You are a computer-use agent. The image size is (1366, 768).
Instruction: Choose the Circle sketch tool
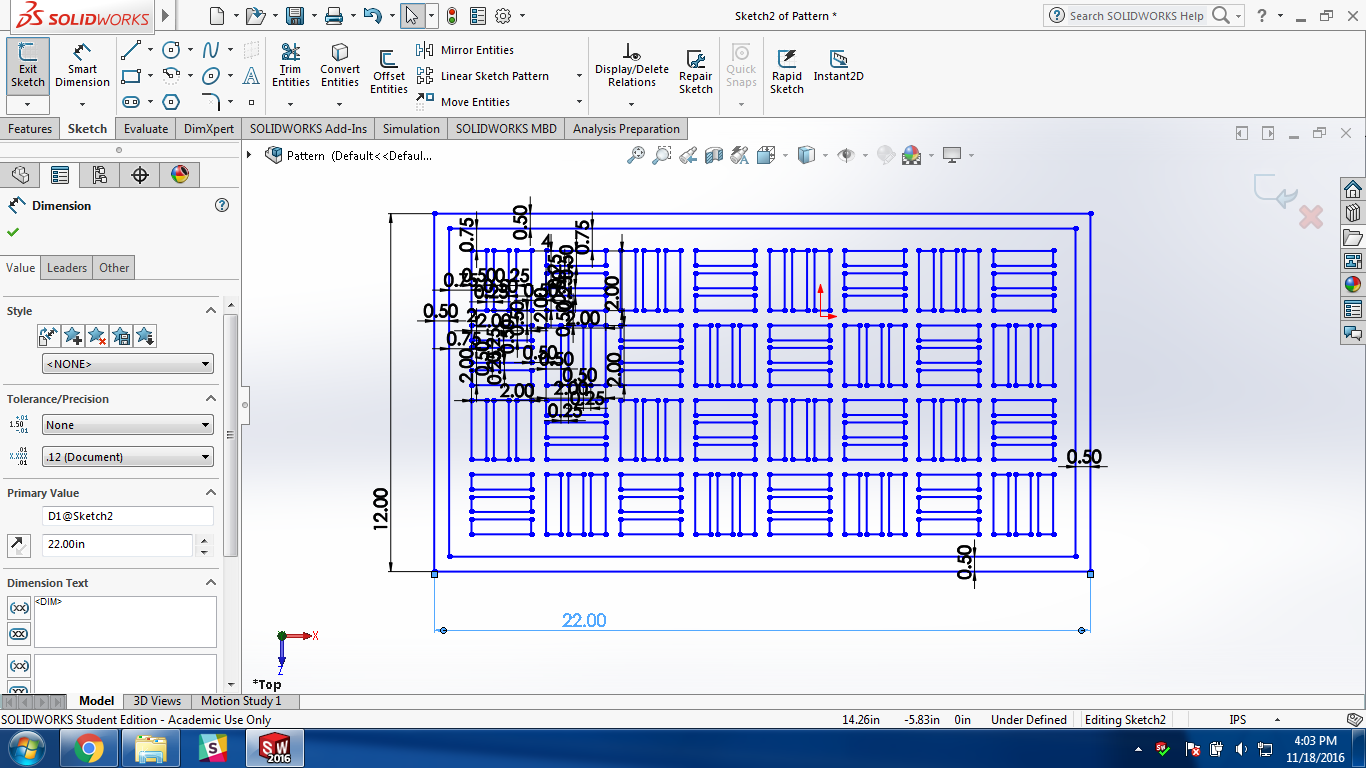pyautogui.click(x=171, y=49)
